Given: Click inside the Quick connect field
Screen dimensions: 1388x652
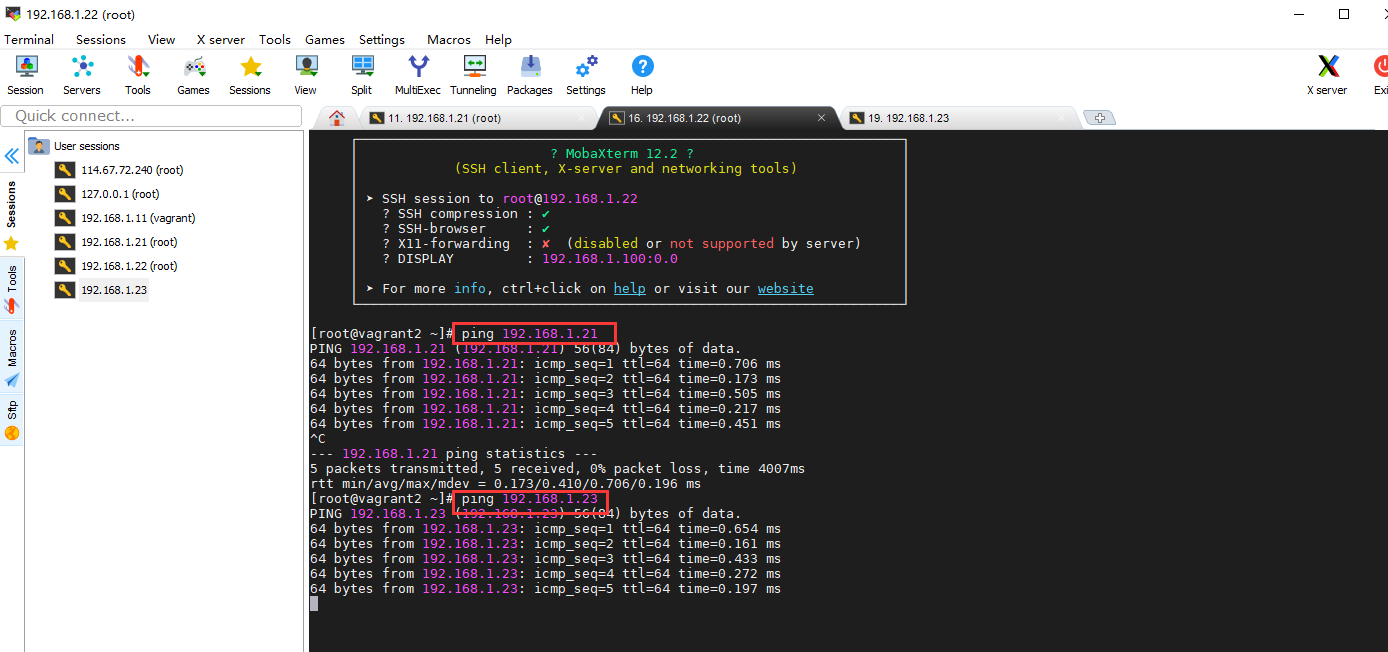Looking at the screenshot, I should tap(150, 116).
